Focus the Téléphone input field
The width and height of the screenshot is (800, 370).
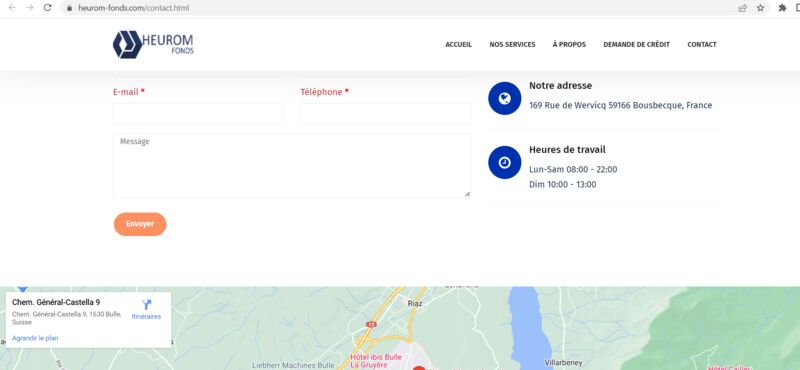coord(386,113)
